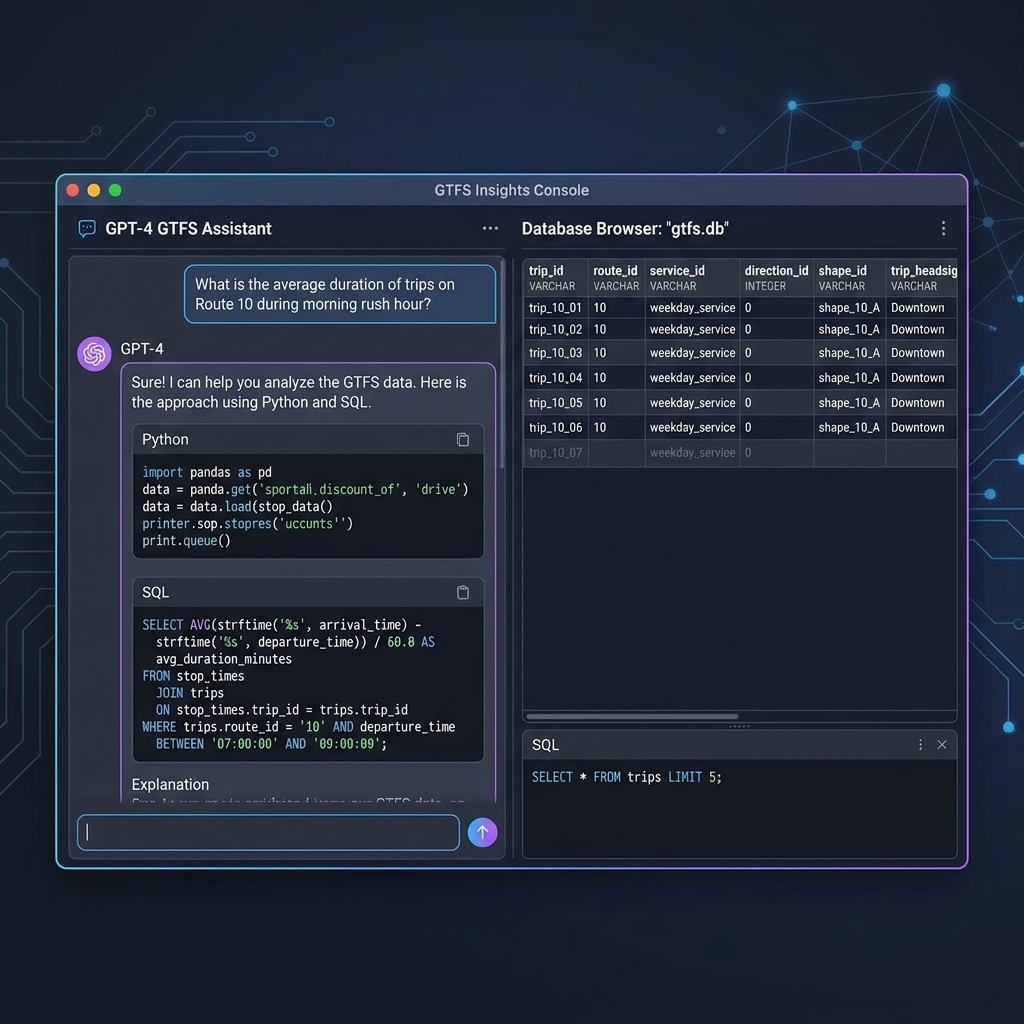This screenshot has height=1024, width=1024.
Task: Select the trip_10_06 cell
Action: (555, 427)
